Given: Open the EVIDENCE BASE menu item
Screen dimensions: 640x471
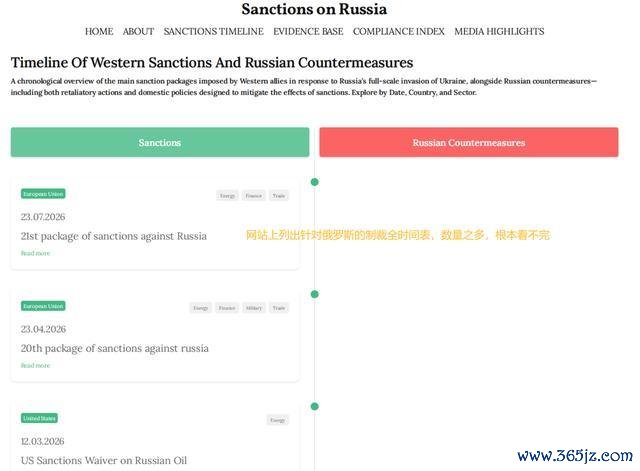Looking at the screenshot, I should click(308, 31).
